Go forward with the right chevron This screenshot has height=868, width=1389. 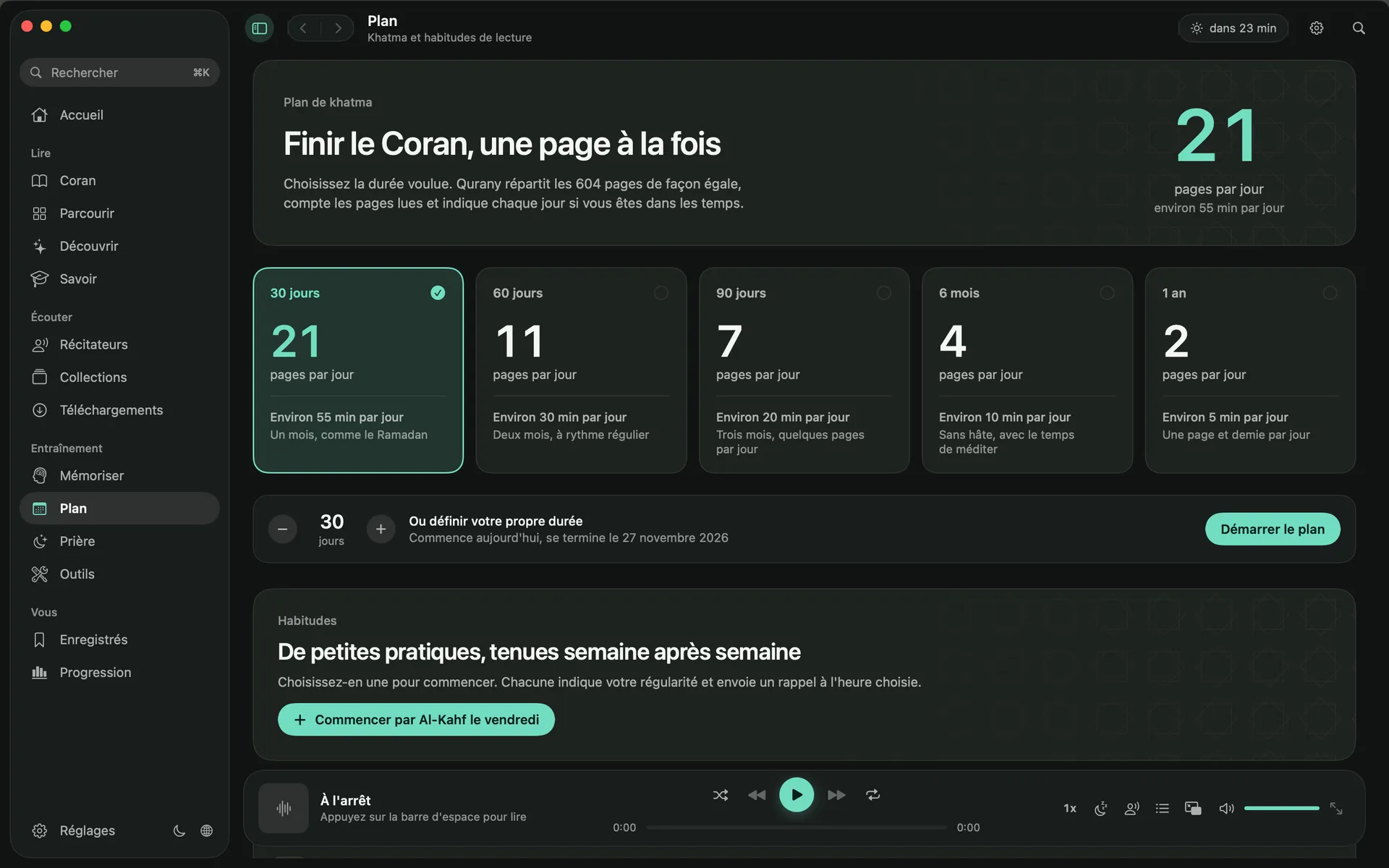point(338,28)
